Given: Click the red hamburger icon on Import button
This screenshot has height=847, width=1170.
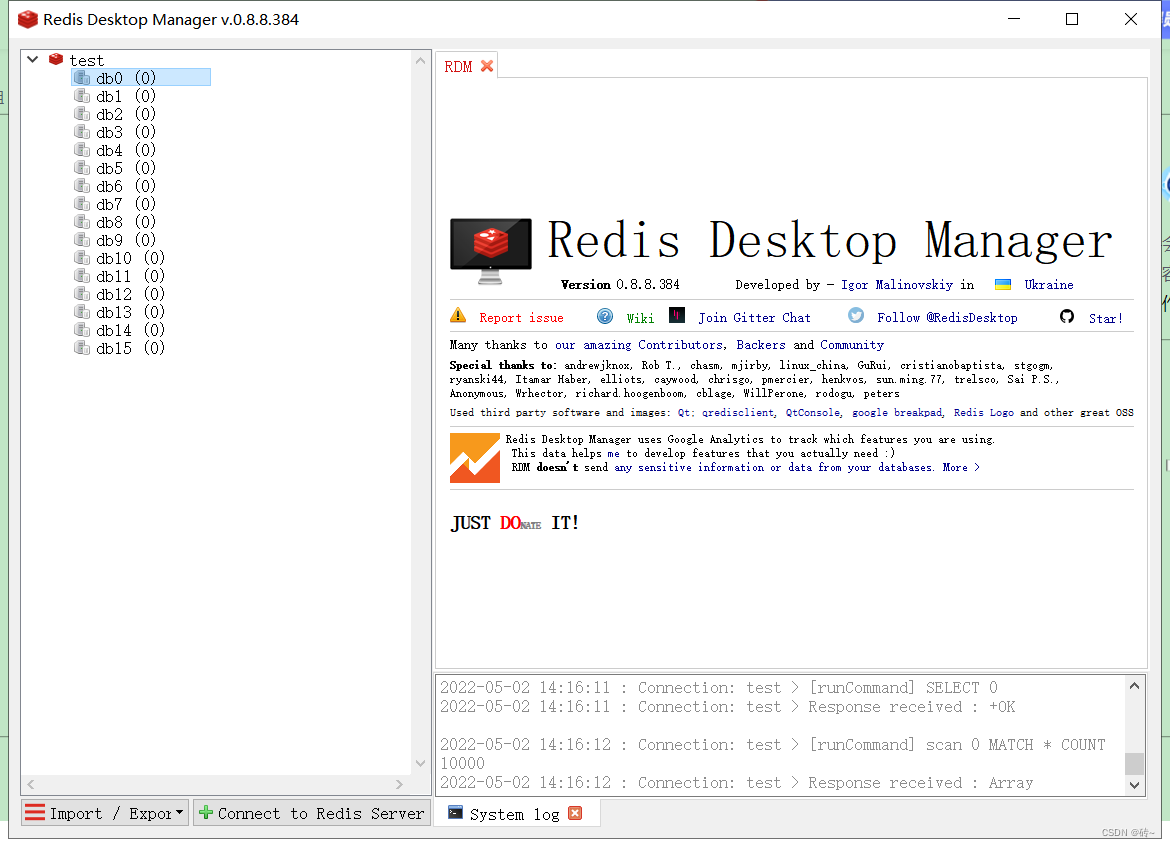Looking at the screenshot, I should coord(35,813).
